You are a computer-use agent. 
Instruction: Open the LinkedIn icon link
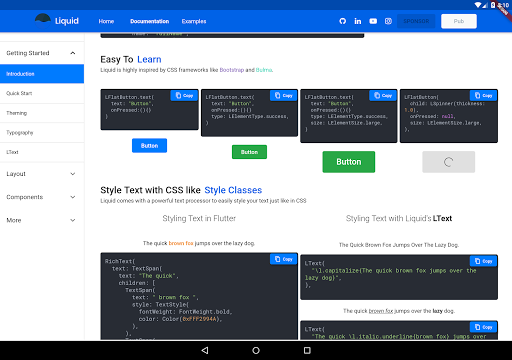tap(358, 21)
